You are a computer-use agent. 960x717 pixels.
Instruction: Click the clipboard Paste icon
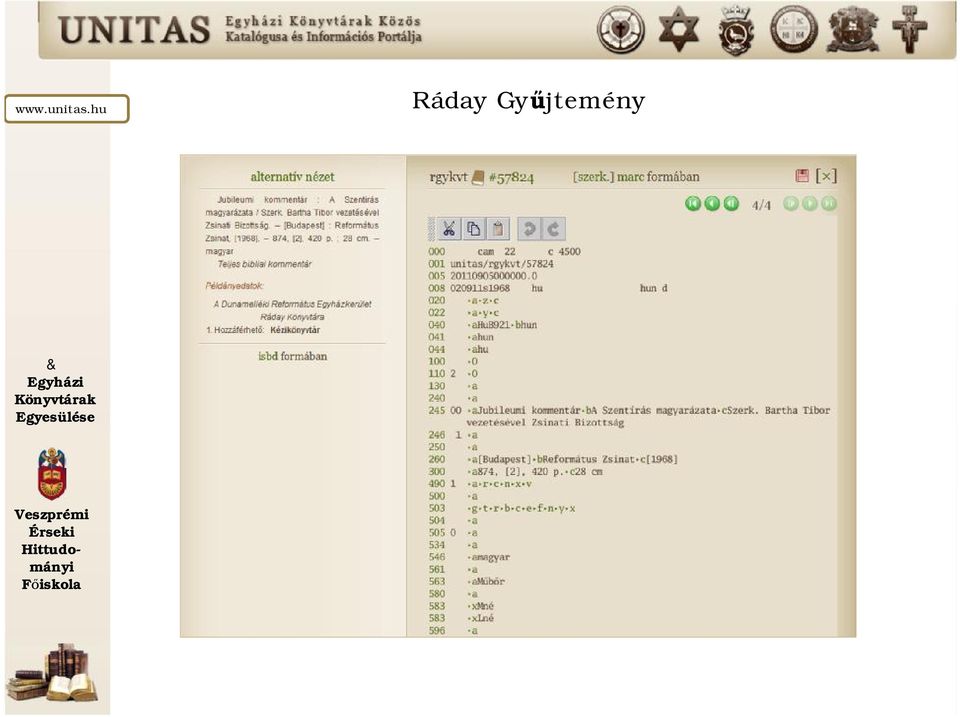pos(498,228)
